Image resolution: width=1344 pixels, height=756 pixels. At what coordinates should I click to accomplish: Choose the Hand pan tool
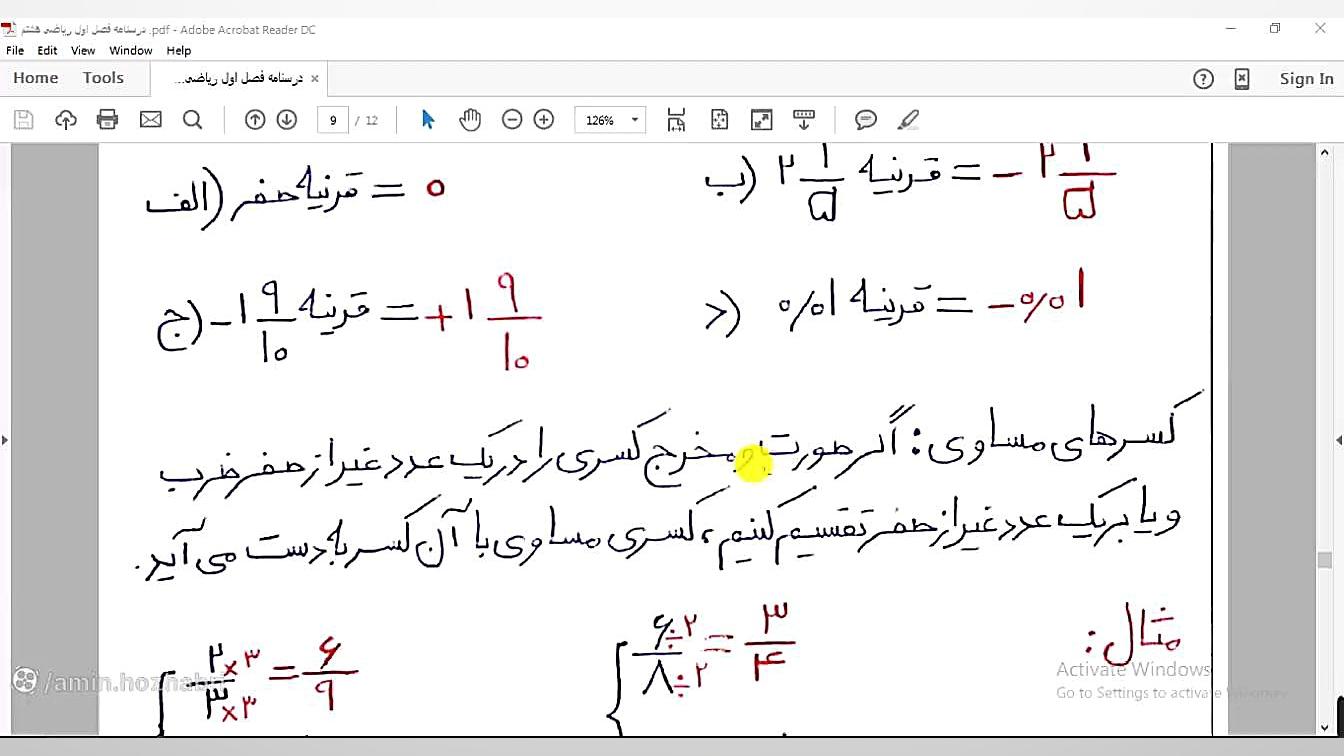coord(470,120)
